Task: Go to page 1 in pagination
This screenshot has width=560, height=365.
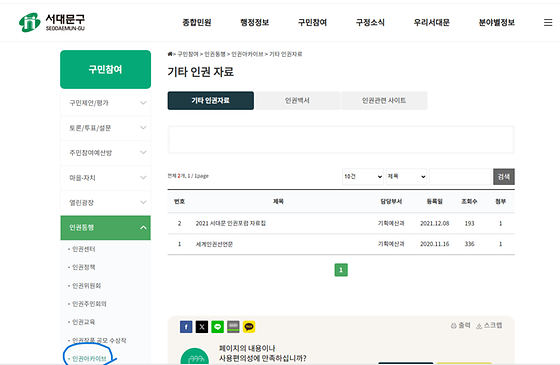Action: click(341, 270)
